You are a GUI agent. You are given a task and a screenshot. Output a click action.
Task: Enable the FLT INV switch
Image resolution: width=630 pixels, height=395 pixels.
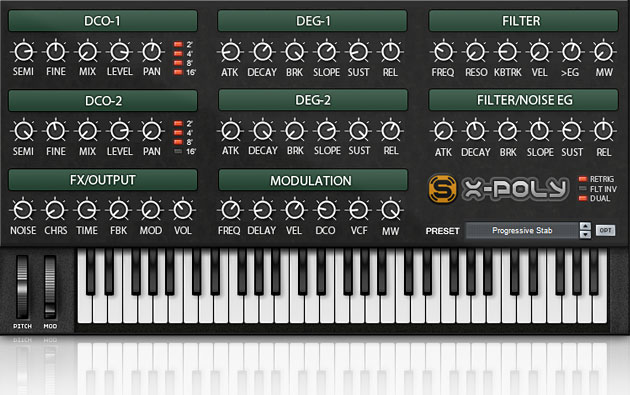pos(583,189)
